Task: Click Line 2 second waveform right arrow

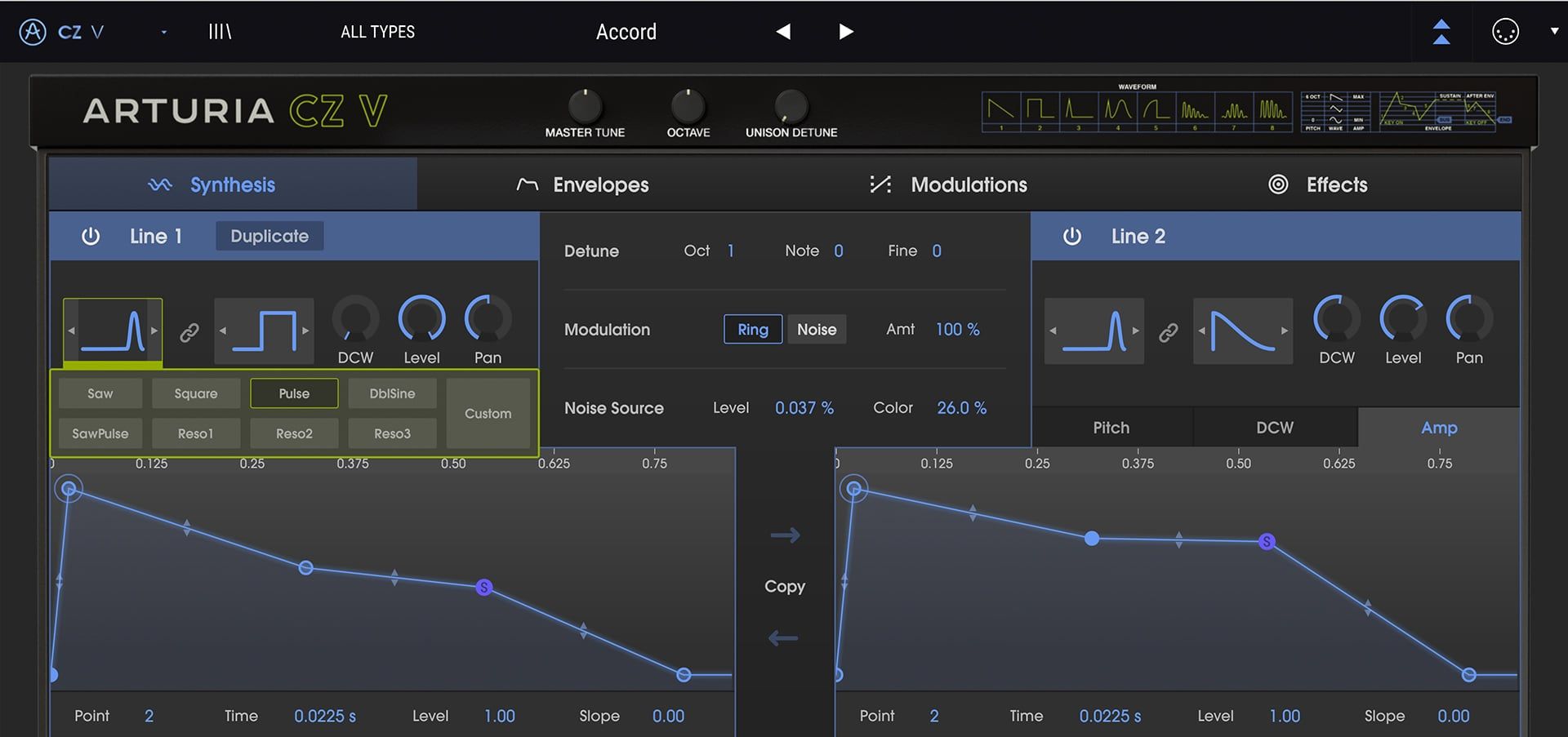Action: (1285, 331)
